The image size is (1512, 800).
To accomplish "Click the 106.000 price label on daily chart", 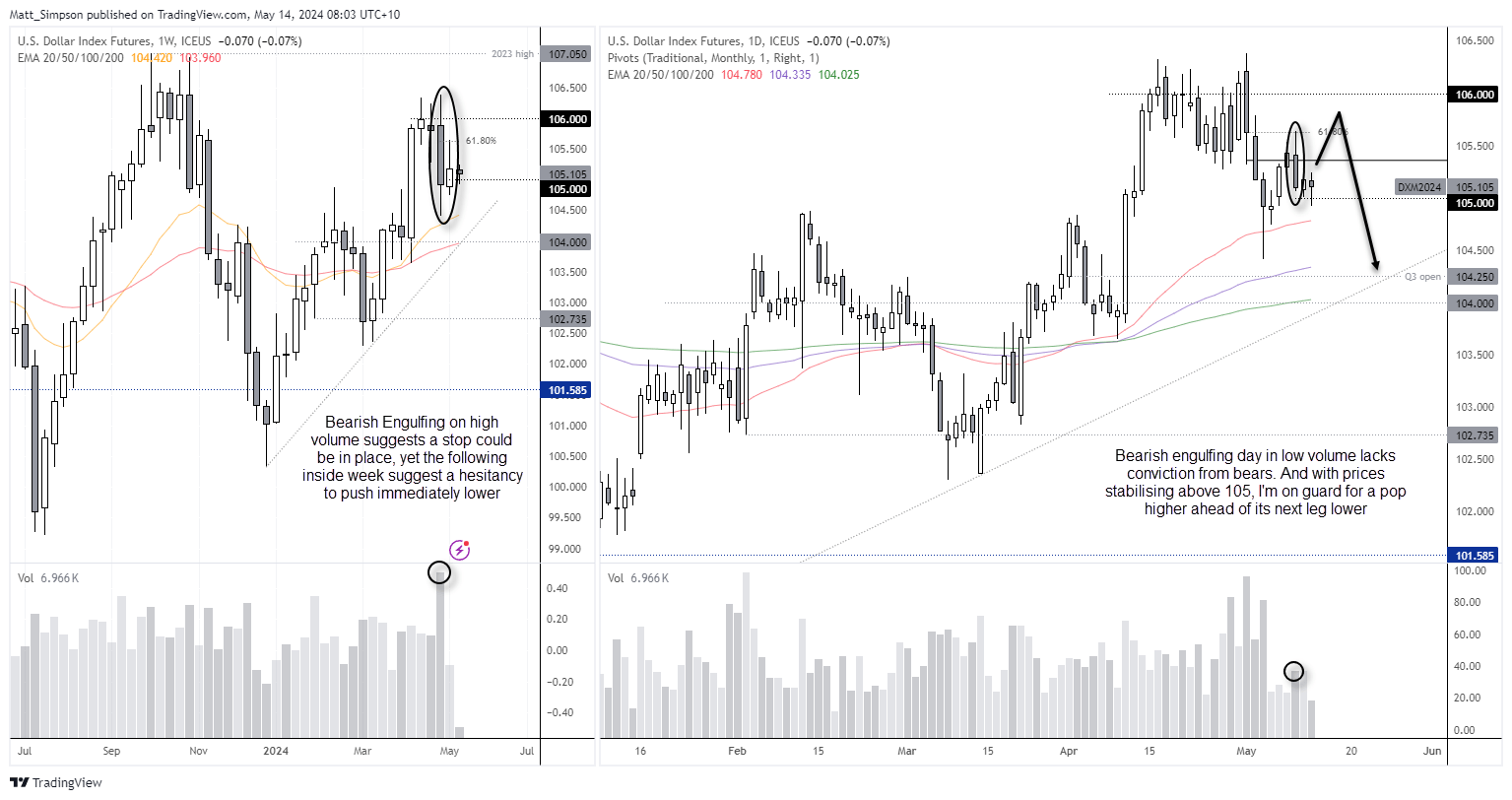I will (x=1475, y=95).
